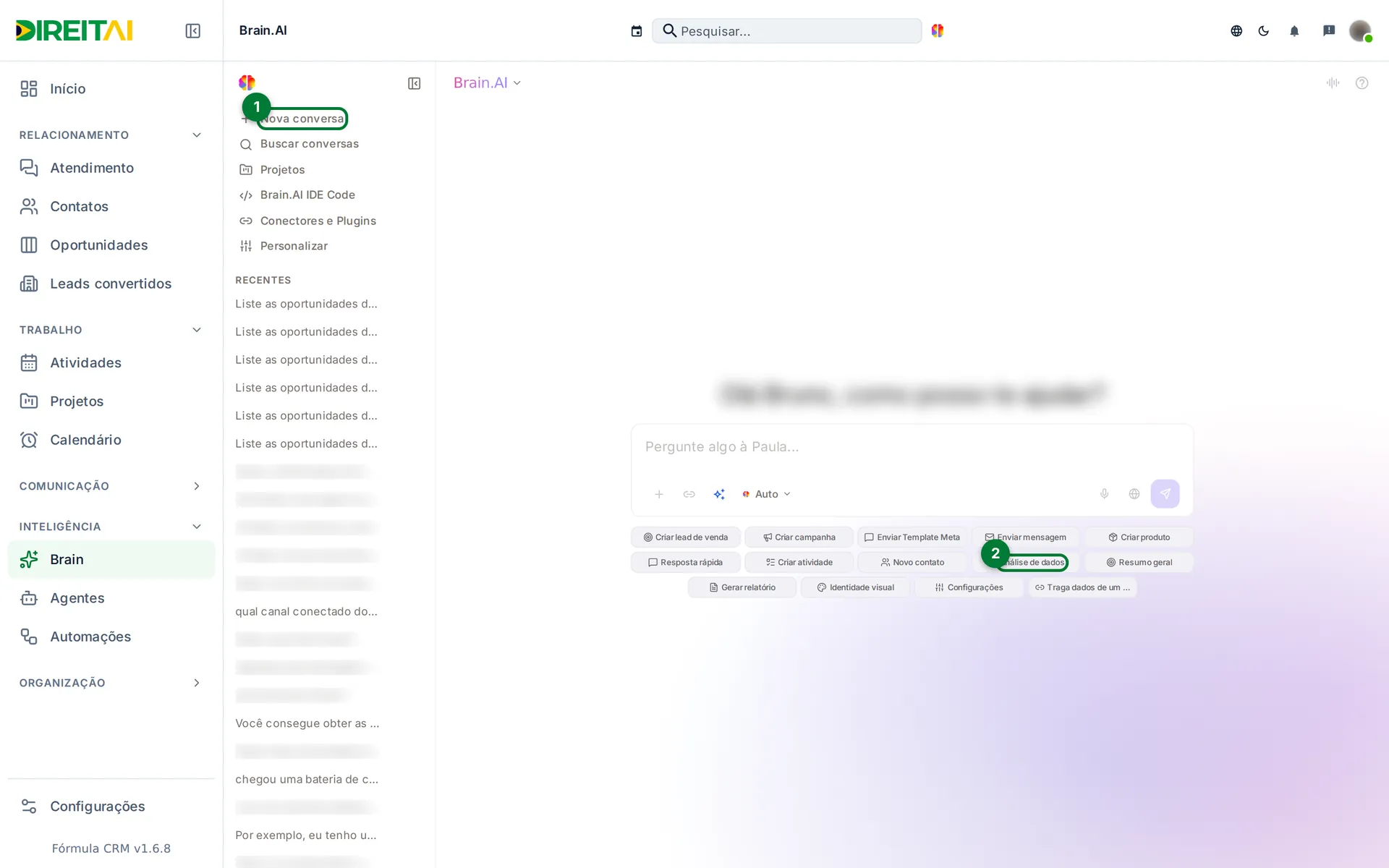Open voice waveform icon at top right
The image size is (1389, 868).
[1333, 83]
